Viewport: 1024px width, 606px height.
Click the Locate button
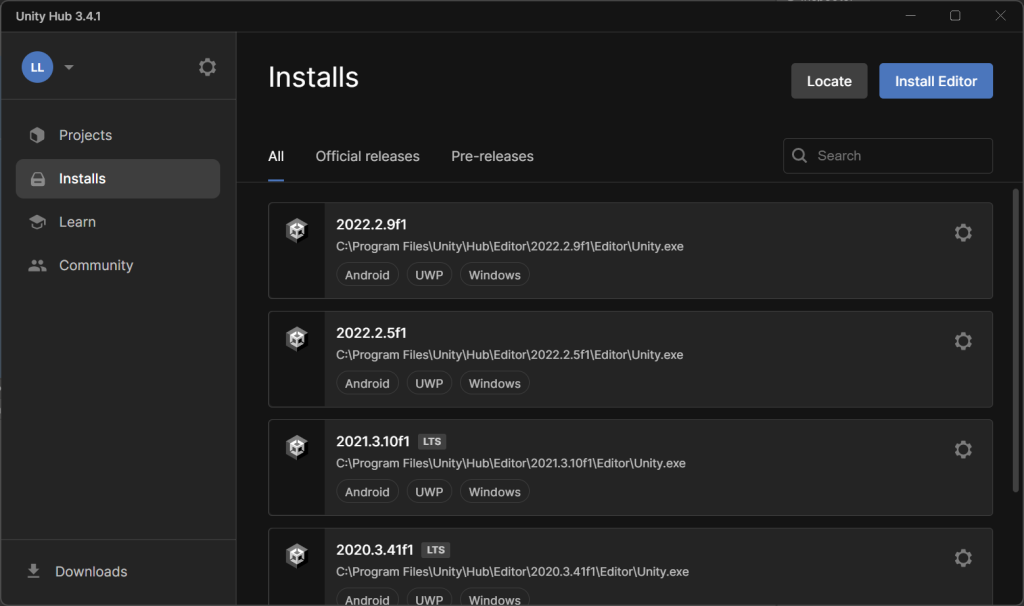coord(829,81)
